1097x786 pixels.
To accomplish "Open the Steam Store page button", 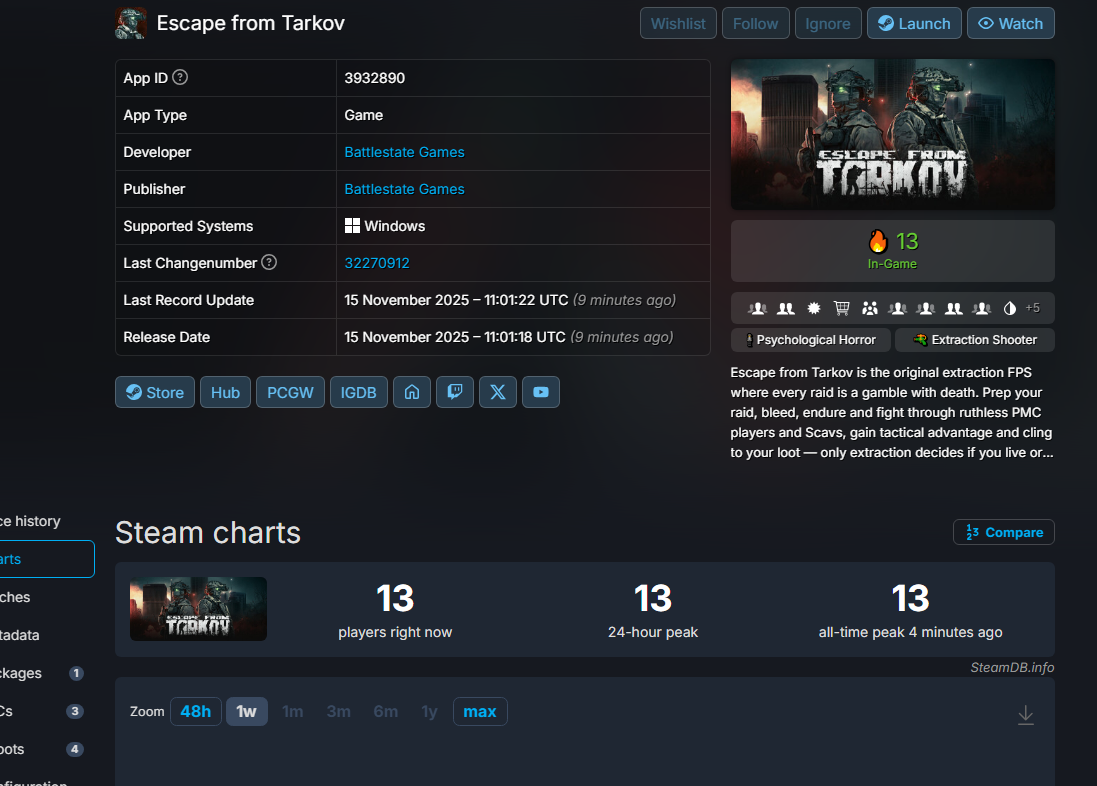I will click(155, 392).
